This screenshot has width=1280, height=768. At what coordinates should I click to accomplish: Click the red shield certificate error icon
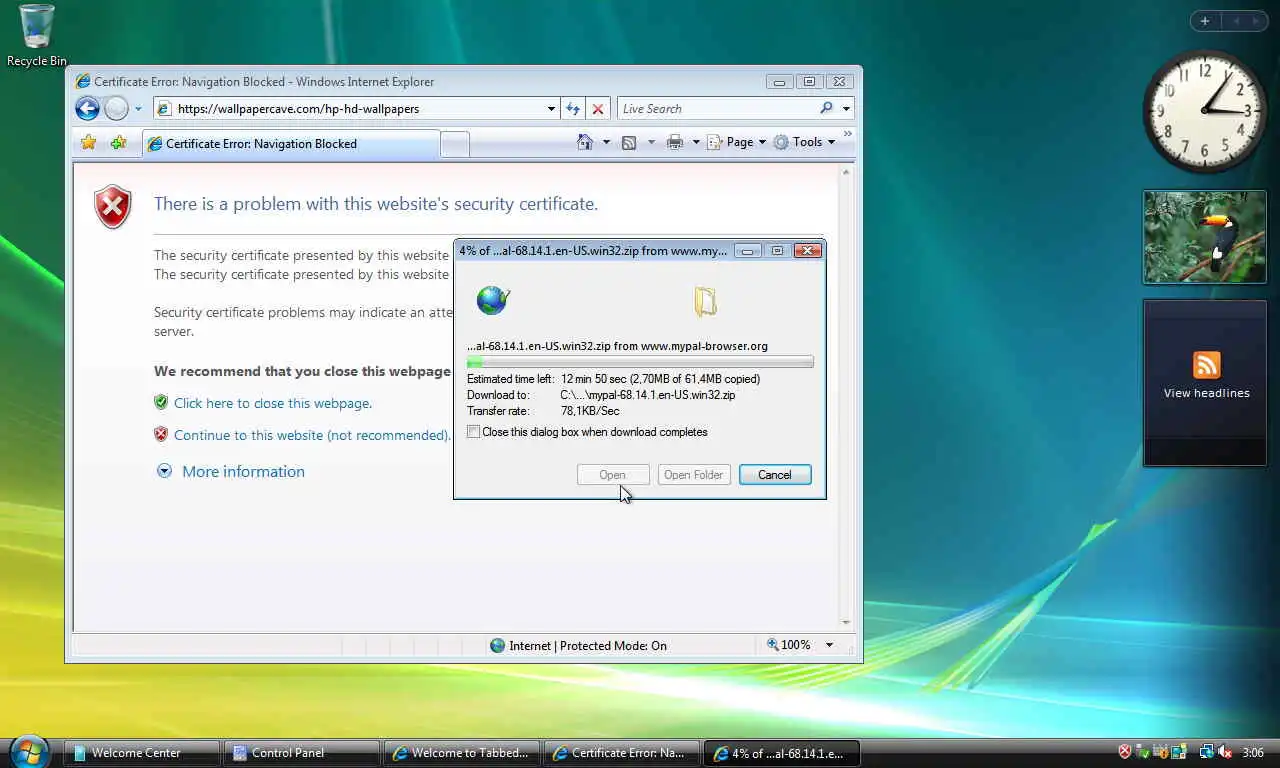[x=112, y=207]
